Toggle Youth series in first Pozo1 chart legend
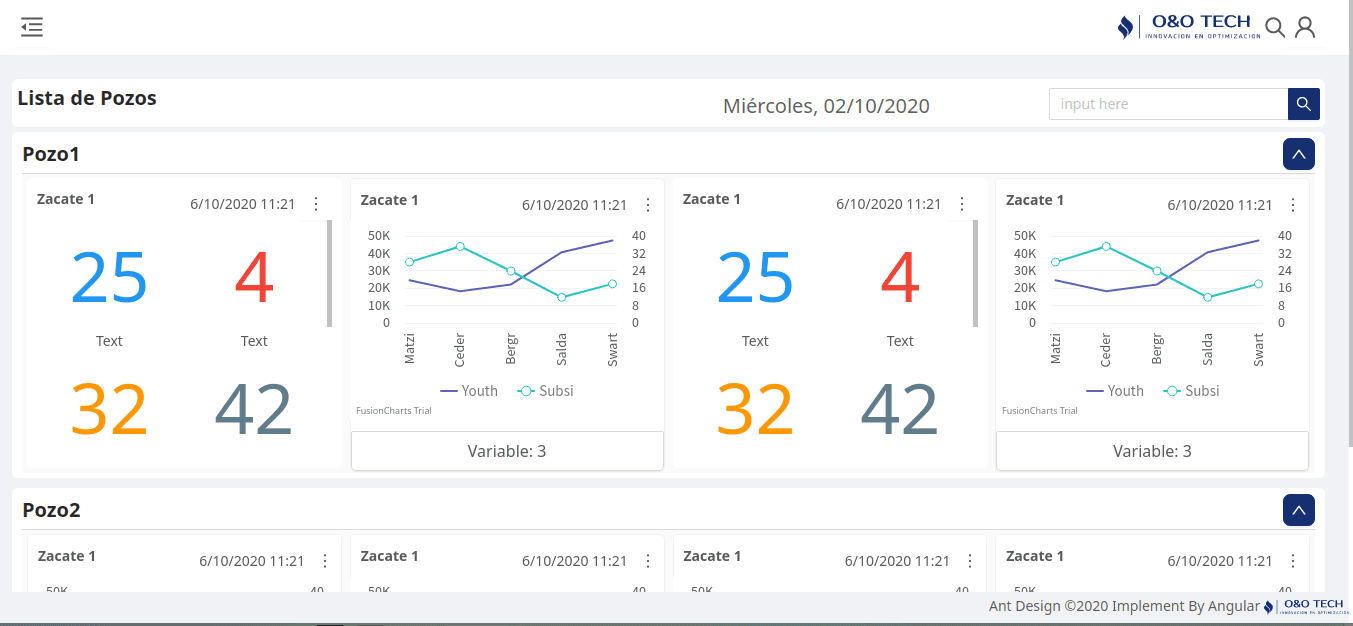This screenshot has height=626, width=1353. click(x=469, y=391)
